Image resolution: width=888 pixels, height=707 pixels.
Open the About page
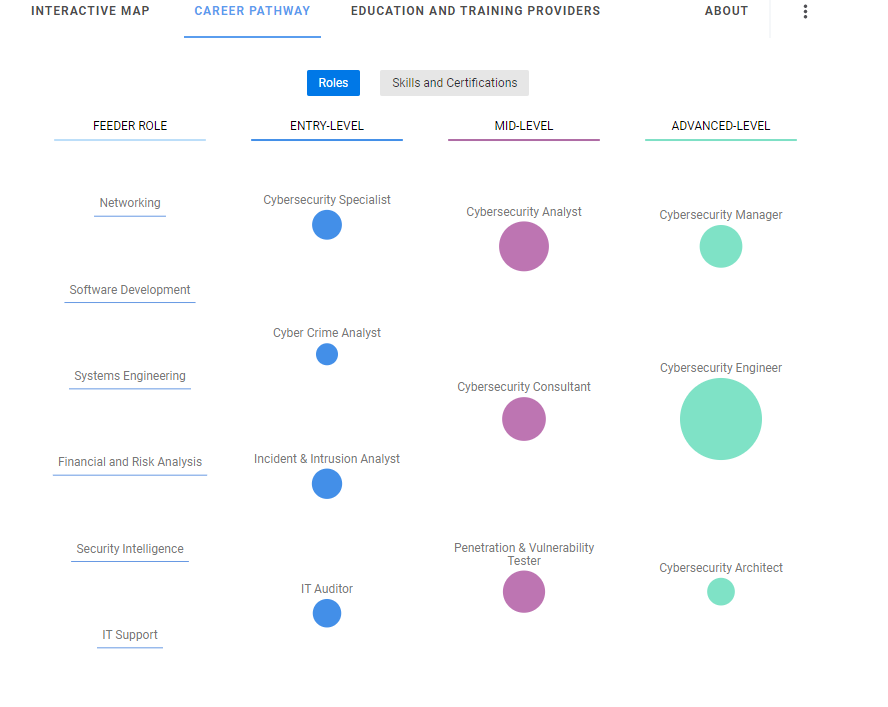726,11
